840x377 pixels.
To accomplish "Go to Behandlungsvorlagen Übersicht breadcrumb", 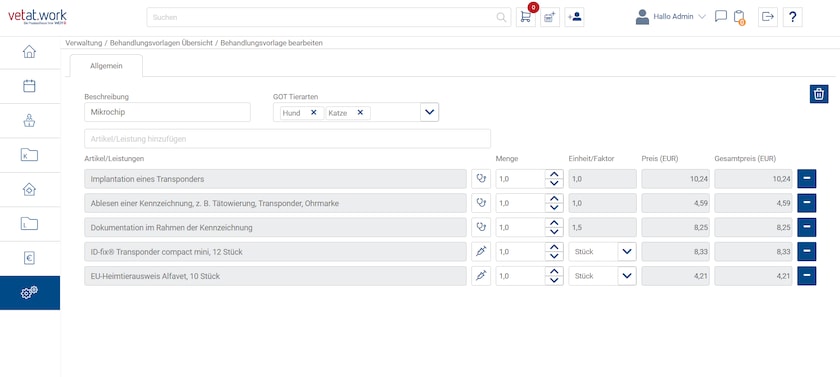I will (x=161, y=43).
